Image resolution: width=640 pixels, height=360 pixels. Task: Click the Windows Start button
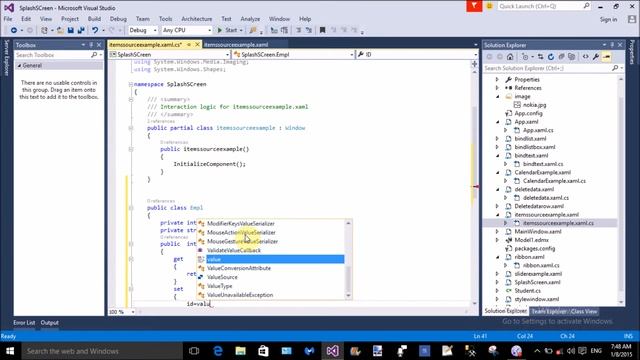click(x=10, y=351)
